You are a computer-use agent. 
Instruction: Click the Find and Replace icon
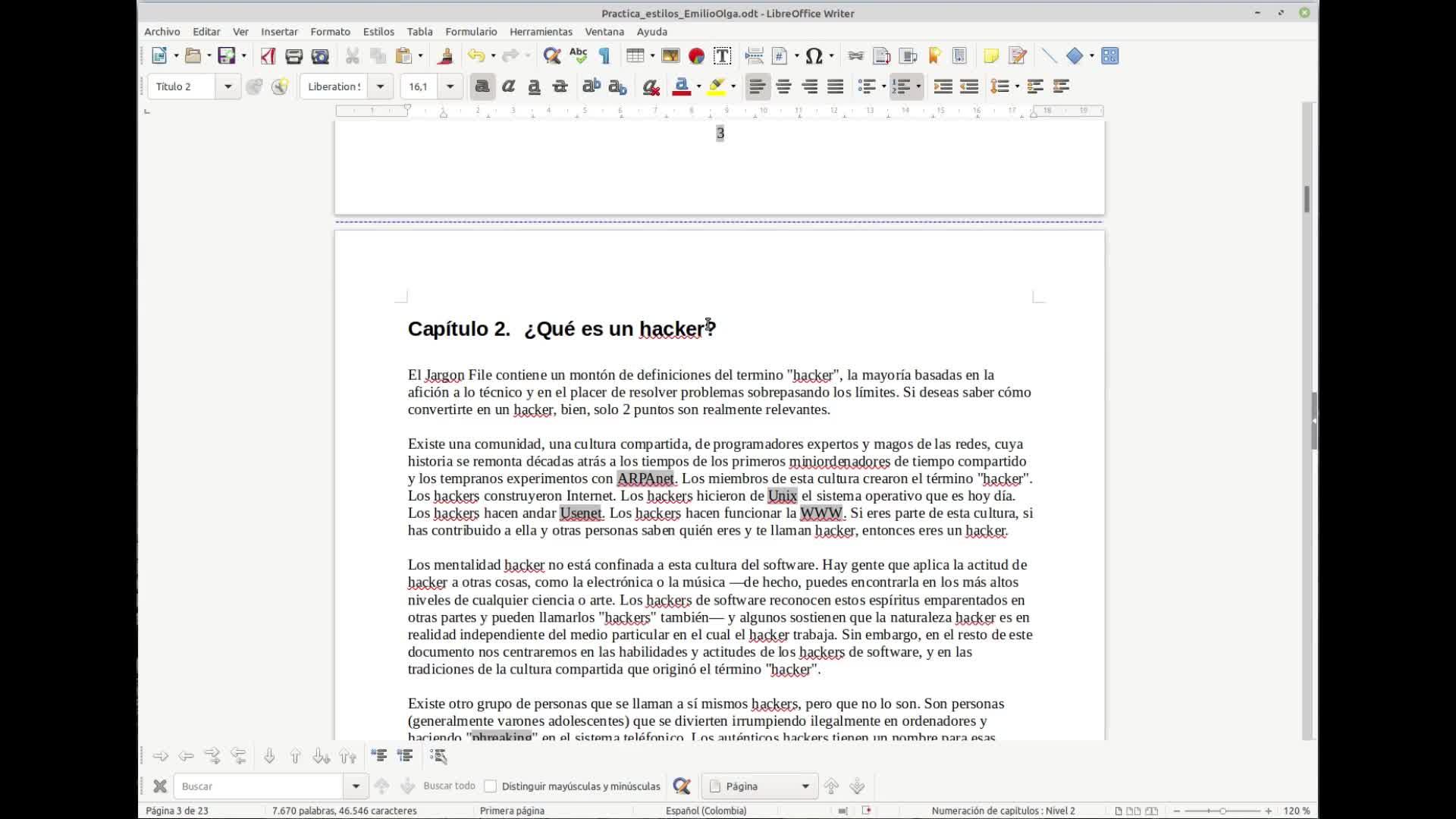pyautogui.click(x=551, y=56)
